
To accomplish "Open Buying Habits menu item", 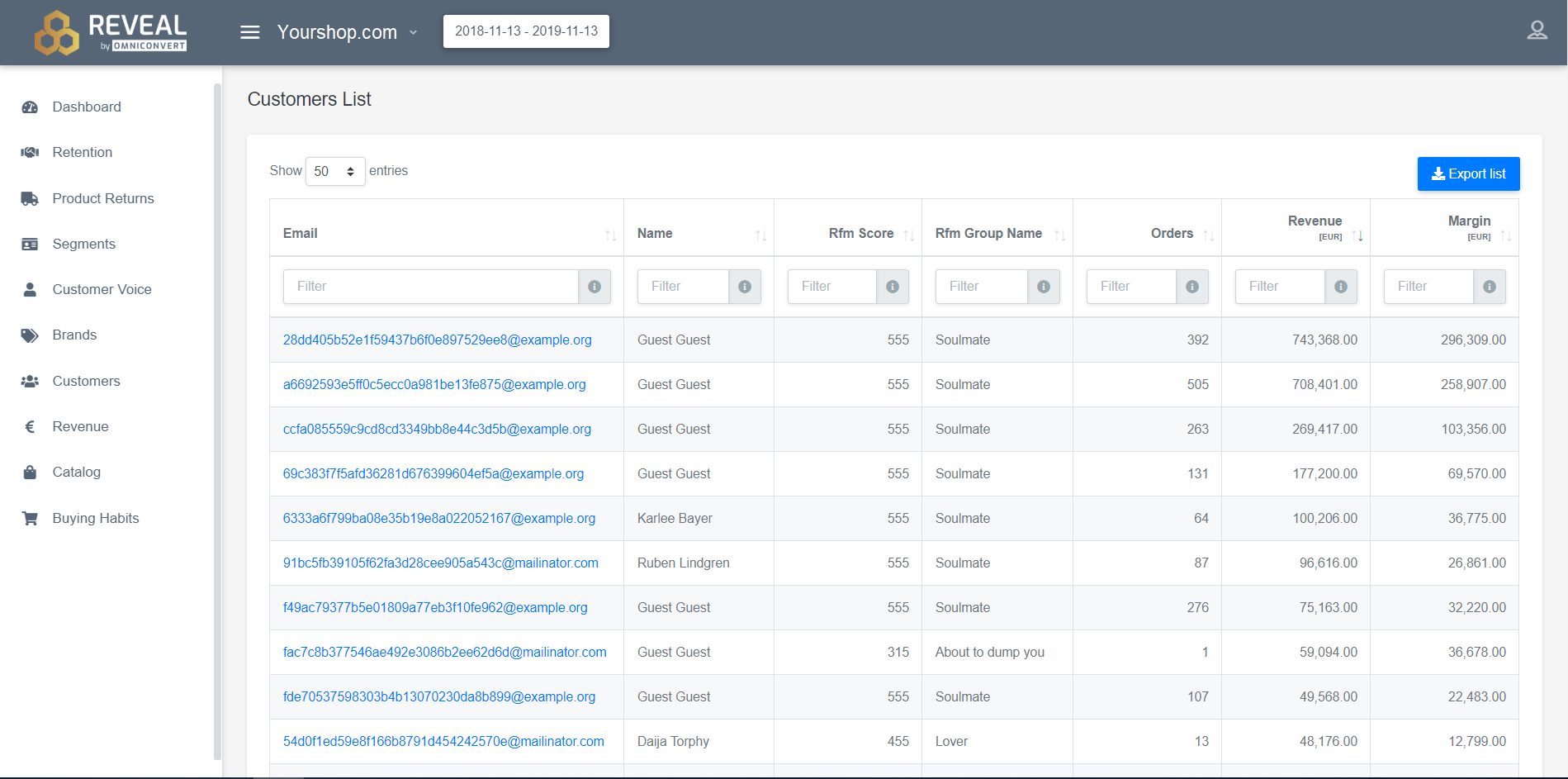I will click(96, 518).
